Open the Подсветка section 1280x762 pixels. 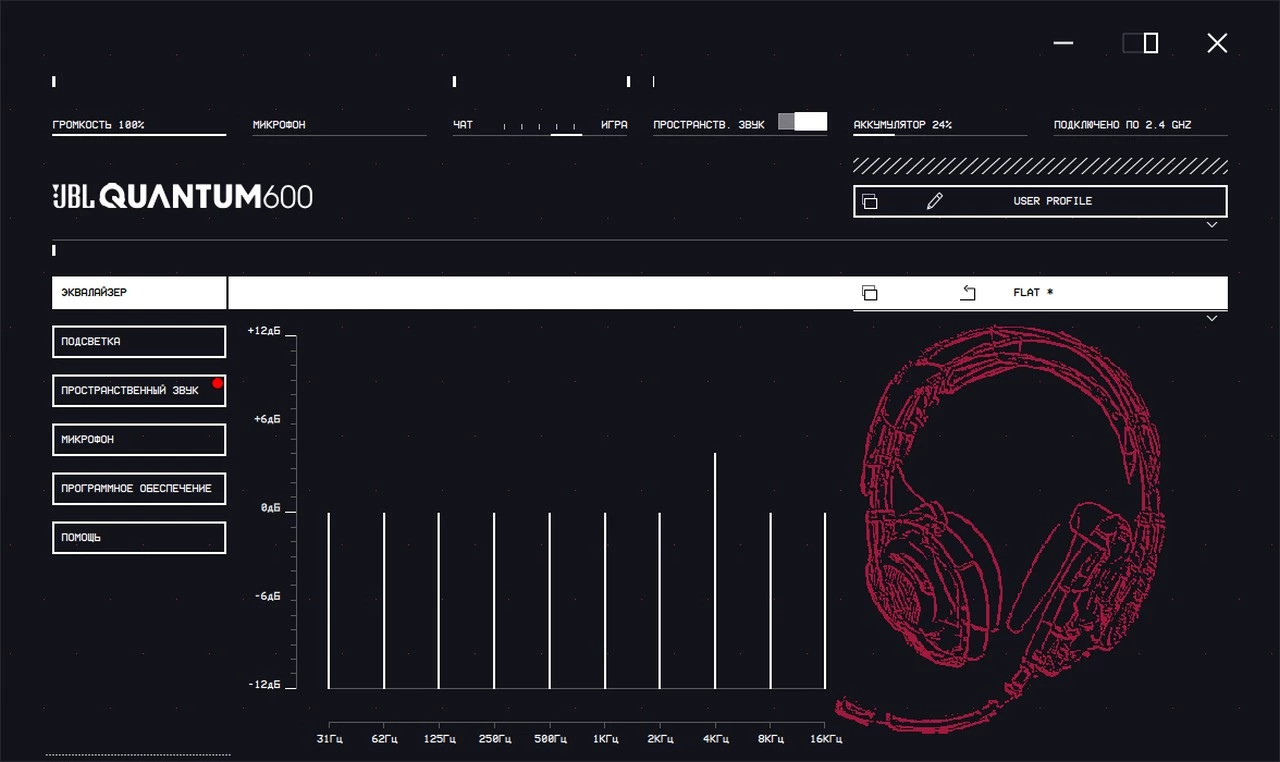click(139, 342)
